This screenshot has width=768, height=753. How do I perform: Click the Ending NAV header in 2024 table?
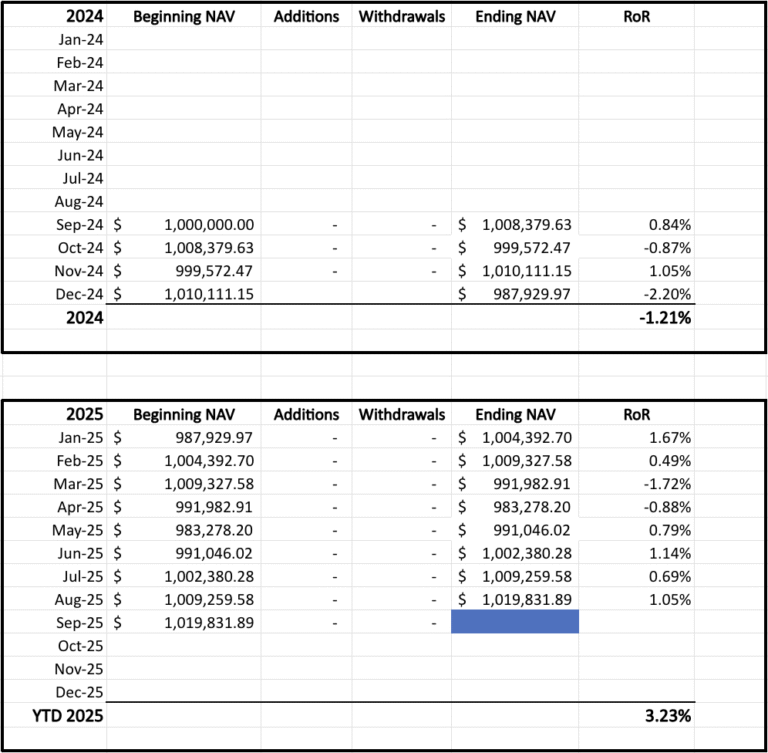(x=515, y=17)
